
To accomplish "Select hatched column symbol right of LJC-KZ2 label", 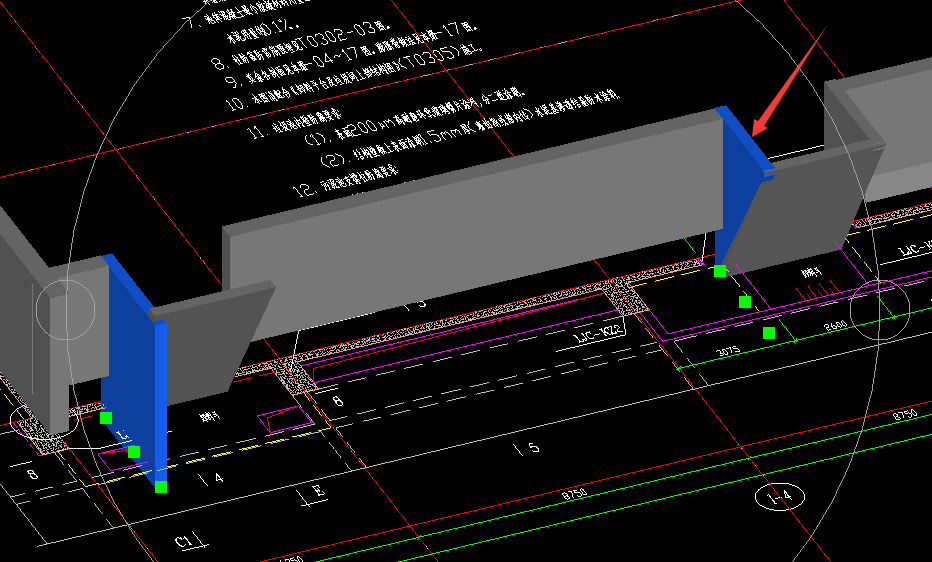I will coord(628,295).
